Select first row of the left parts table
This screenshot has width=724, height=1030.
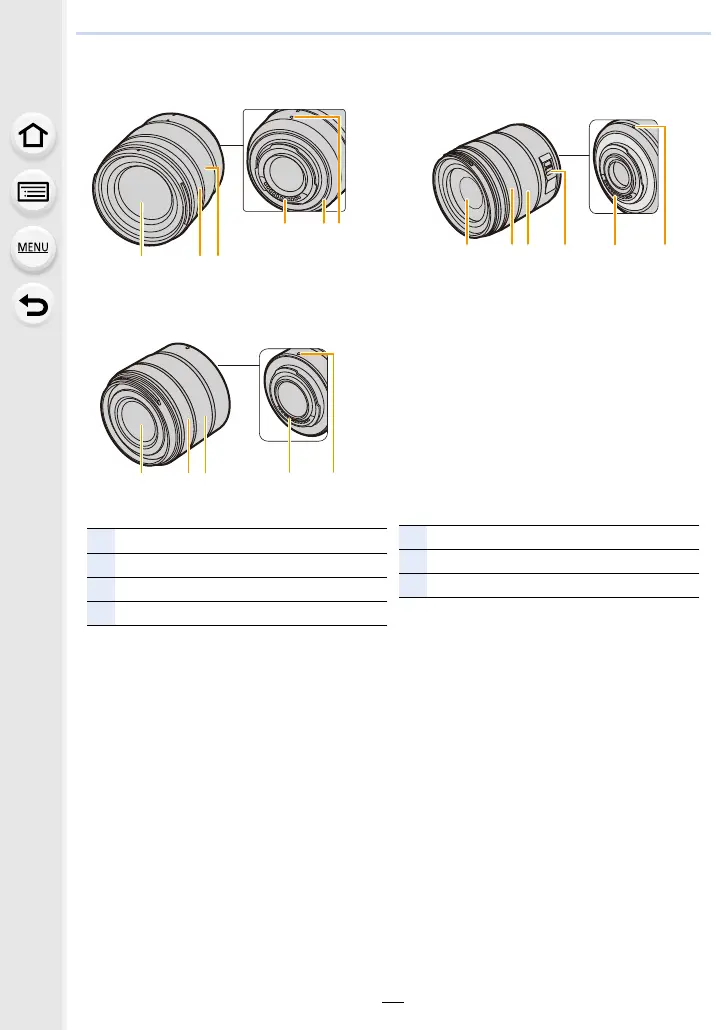(237, 541)
